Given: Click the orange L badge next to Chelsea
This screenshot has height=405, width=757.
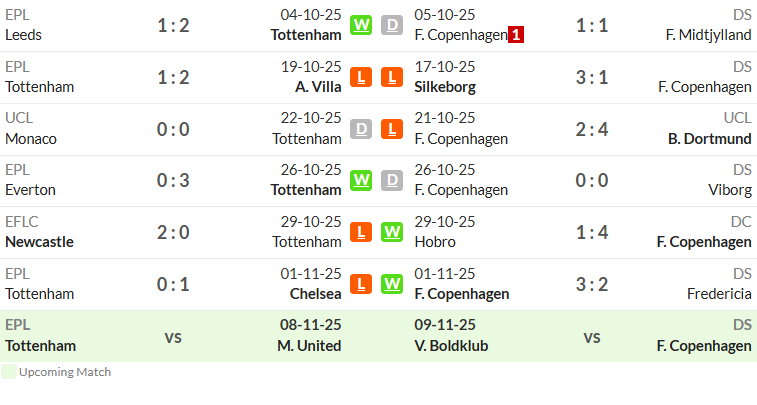Looking at the screenshot, I should (x=361, y=284).
